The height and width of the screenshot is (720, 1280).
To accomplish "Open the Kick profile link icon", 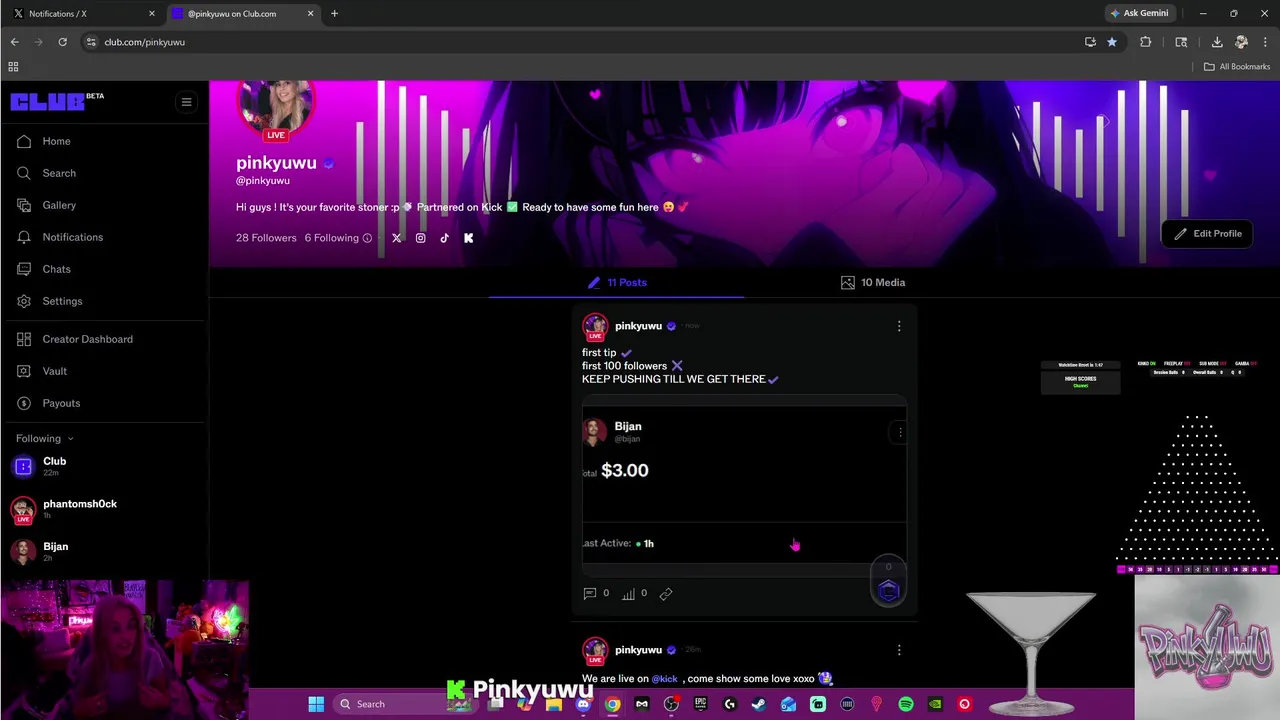I will click(x=469, y=238).
